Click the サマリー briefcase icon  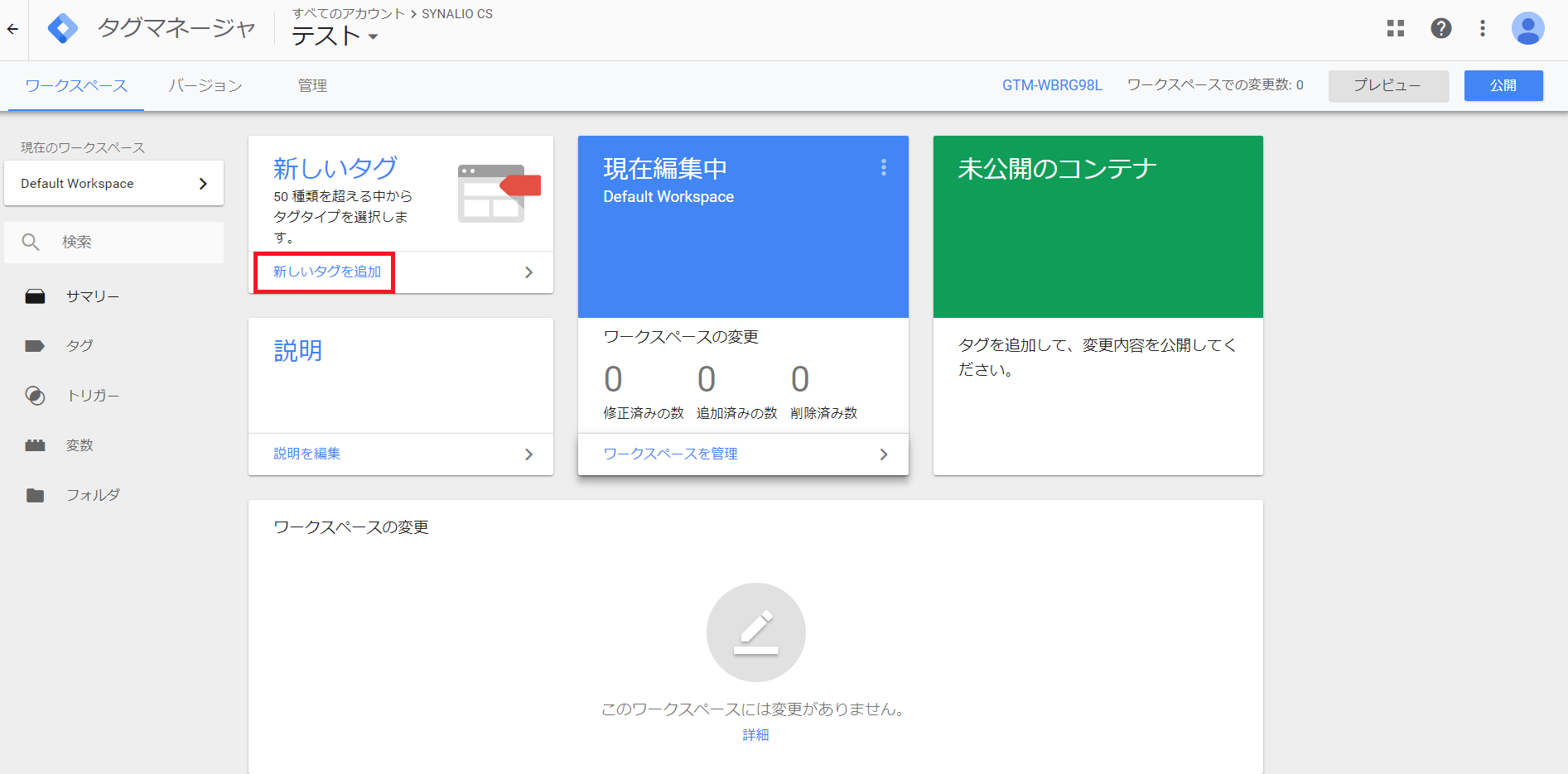pos(35,296)
